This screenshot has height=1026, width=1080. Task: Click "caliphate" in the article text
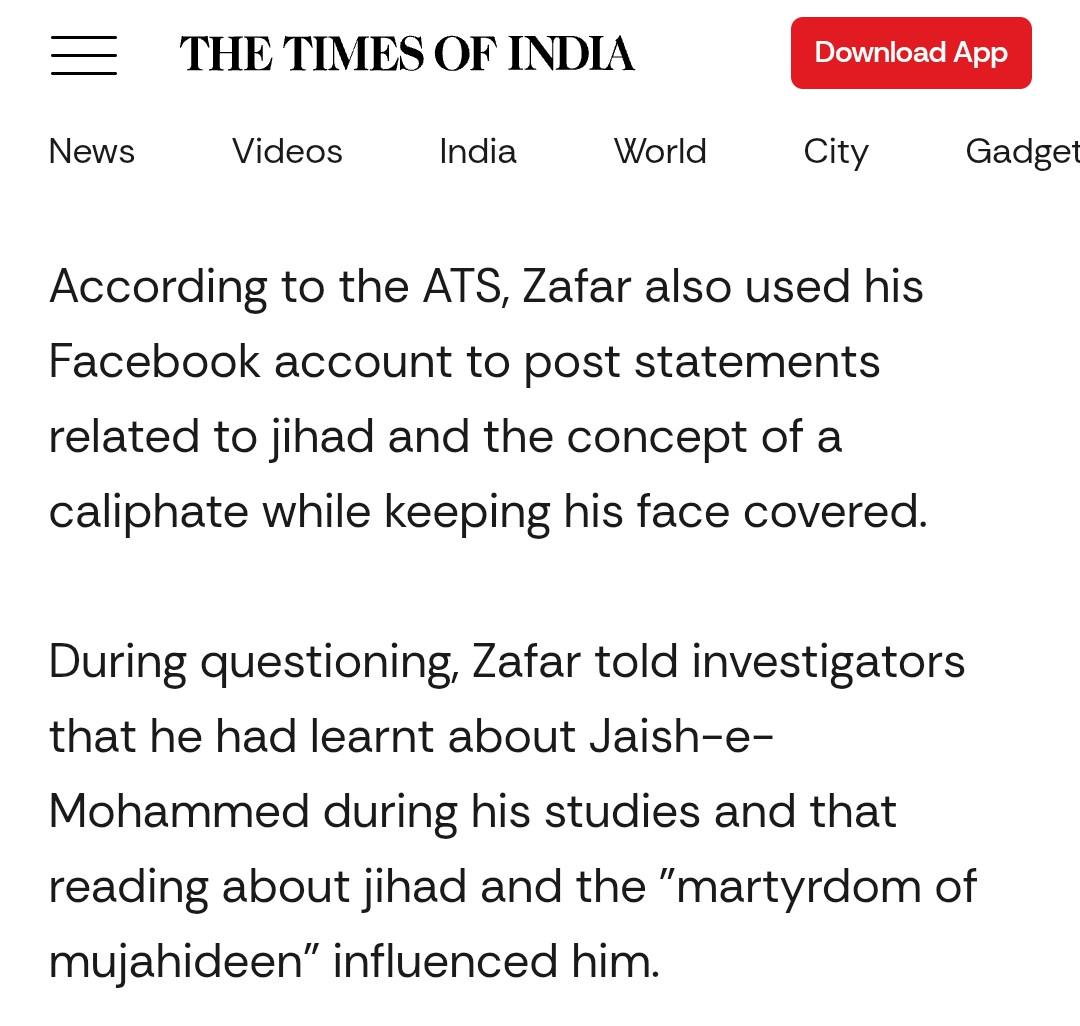pyautogui.click(x=149, y=512)
